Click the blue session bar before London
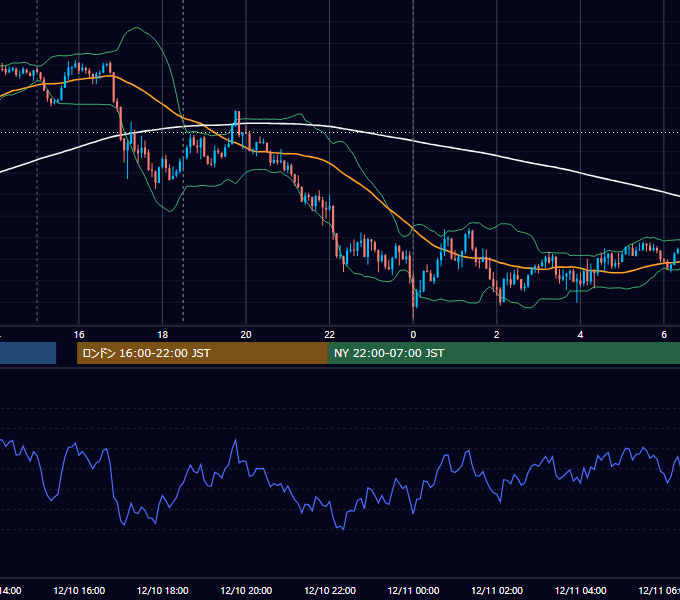Screen dimensions: 680x600 [28, 353]
